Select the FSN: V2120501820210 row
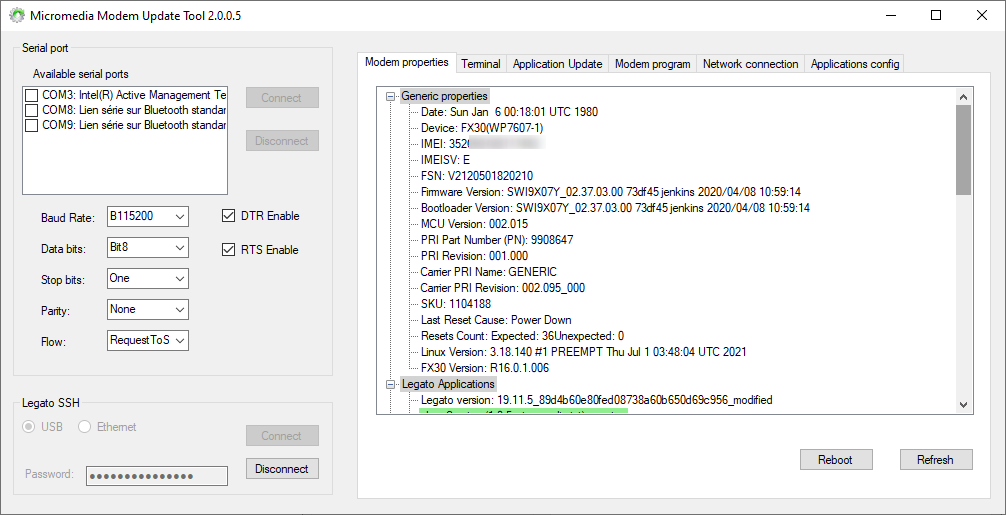This screenshot has width=1006, height=515. coord(477,176)
